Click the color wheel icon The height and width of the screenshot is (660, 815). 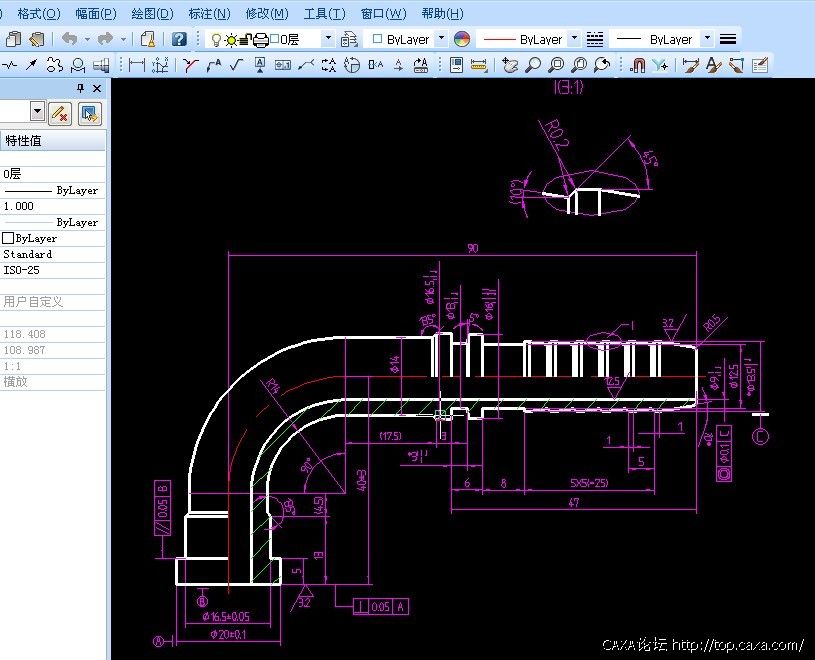click(x=462, y=39)
